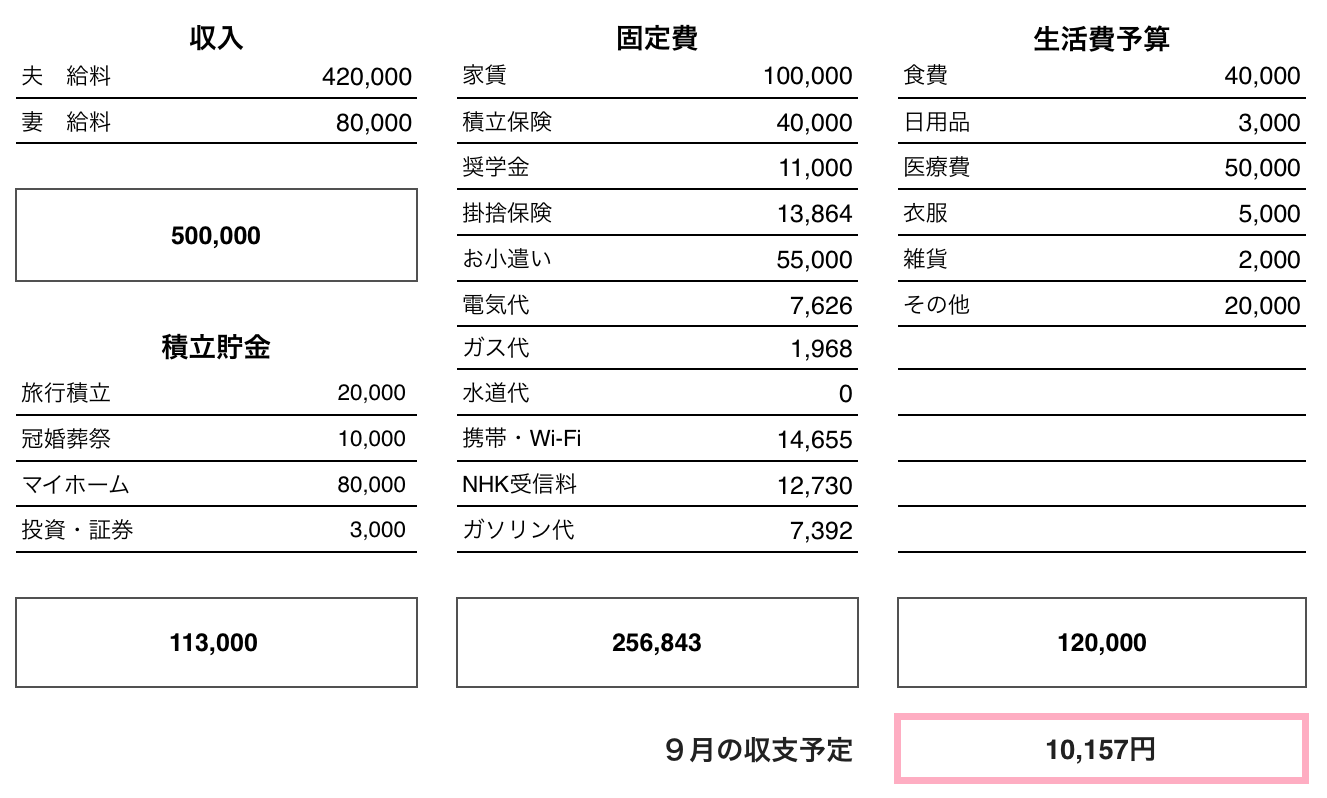Select the living budget total 120,000
Image resolution: width=1327 pixels, height=798 pixels.
pyautogui.click(x=1101, y=642)
